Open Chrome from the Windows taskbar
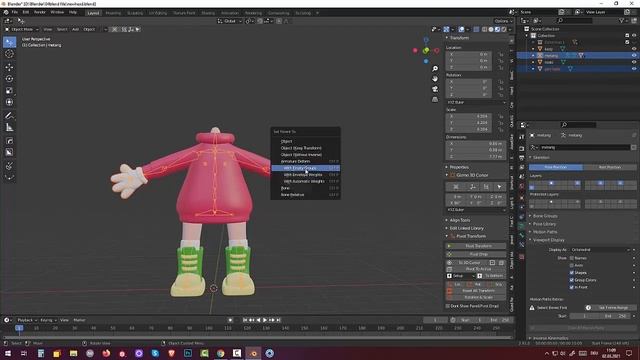This screenshot has height=360, width=640. pos(220,353)
